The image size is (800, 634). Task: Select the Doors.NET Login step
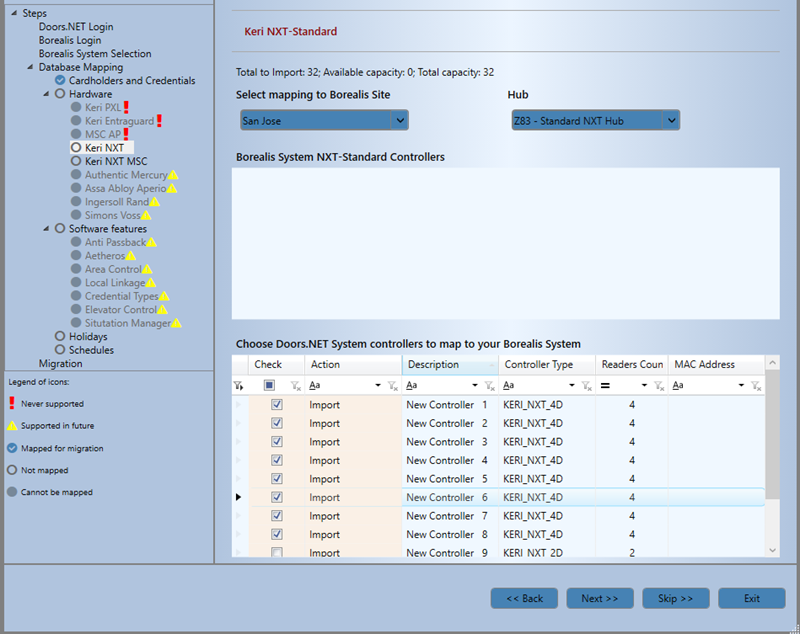pyautogui.click(x=76, y=27)
